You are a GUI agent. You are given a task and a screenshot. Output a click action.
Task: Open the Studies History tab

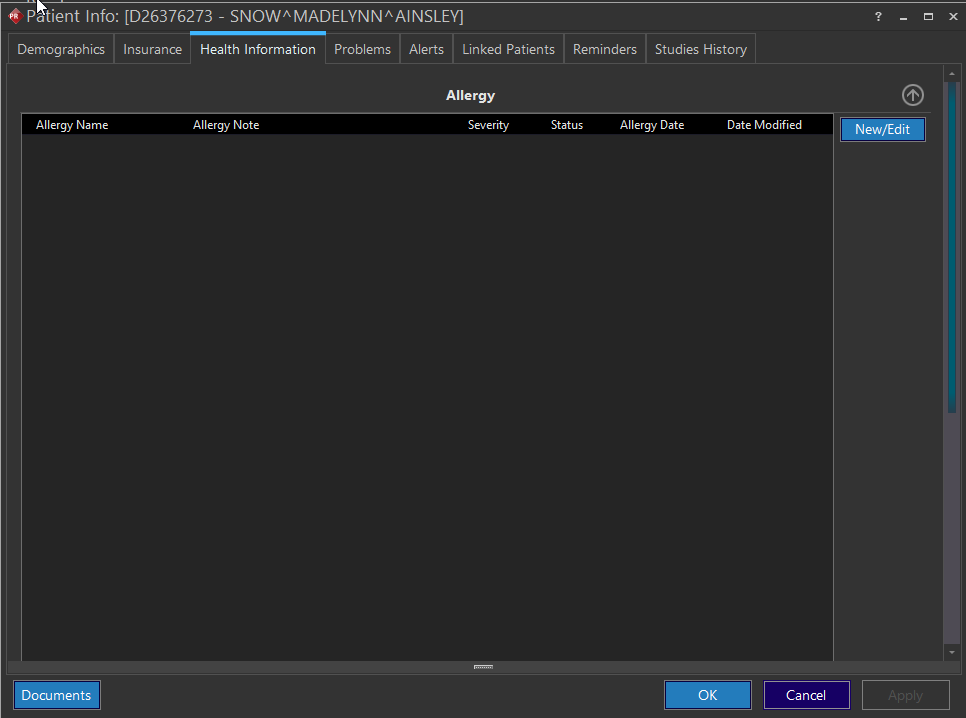click(700, 49)
